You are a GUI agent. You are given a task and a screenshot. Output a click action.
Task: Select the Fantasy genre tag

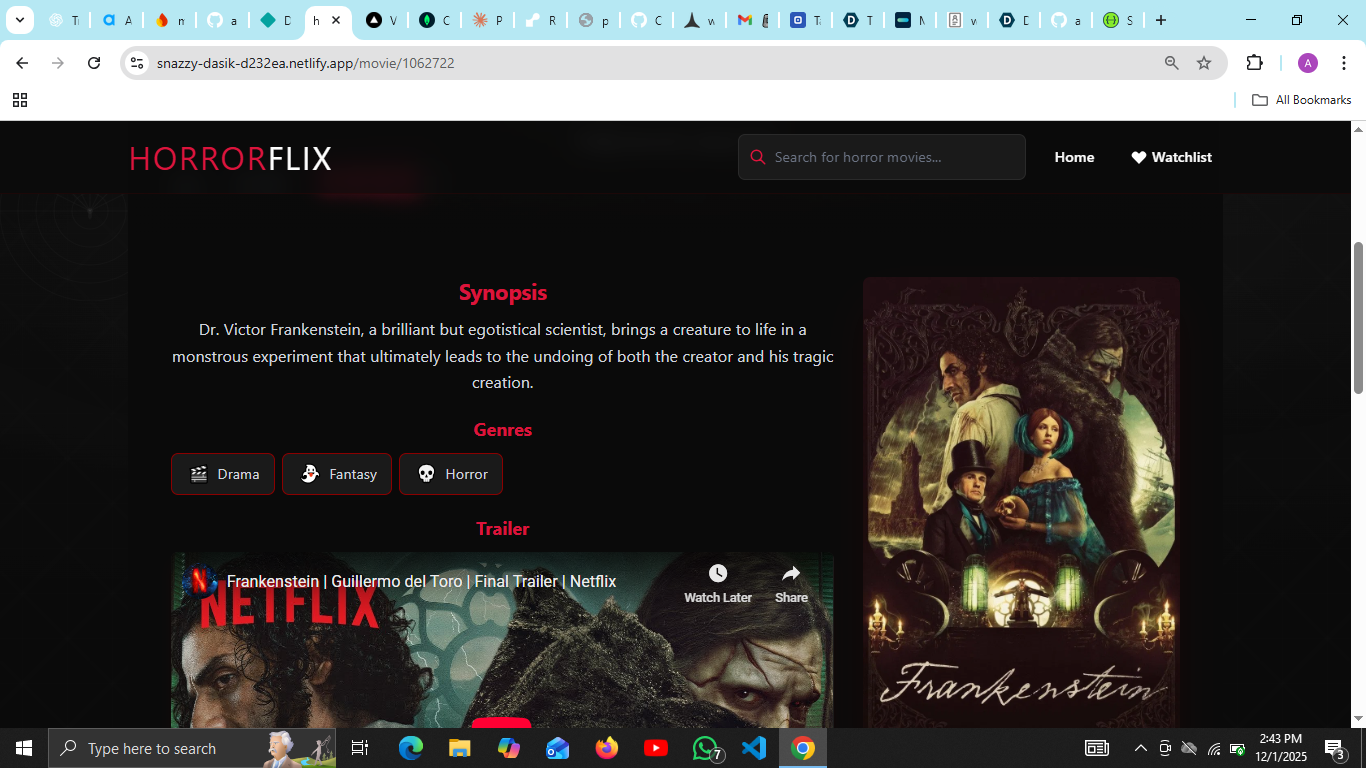(337, 474)
